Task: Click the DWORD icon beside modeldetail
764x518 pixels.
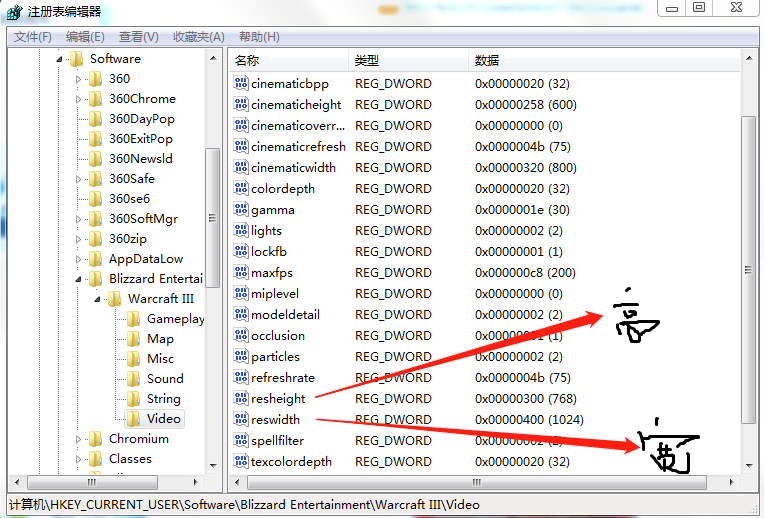Action: pyautogui.click(x=241, y=314)
